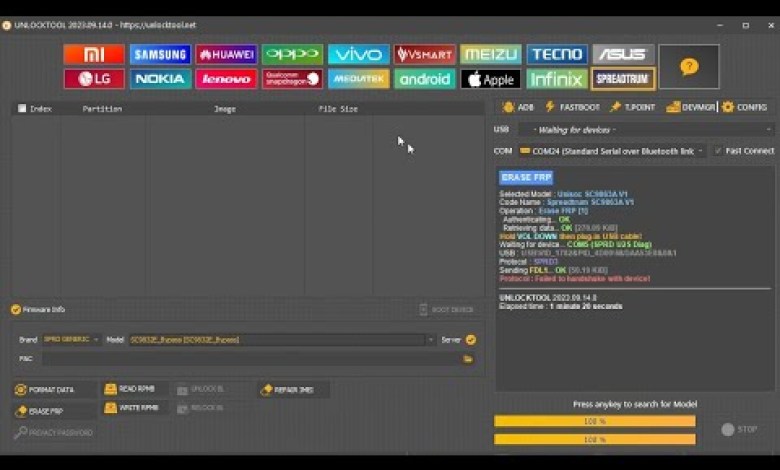Screen dimensions: 780x470
Task: Select the Tecno brand tile
Action: tap(557, 54)
